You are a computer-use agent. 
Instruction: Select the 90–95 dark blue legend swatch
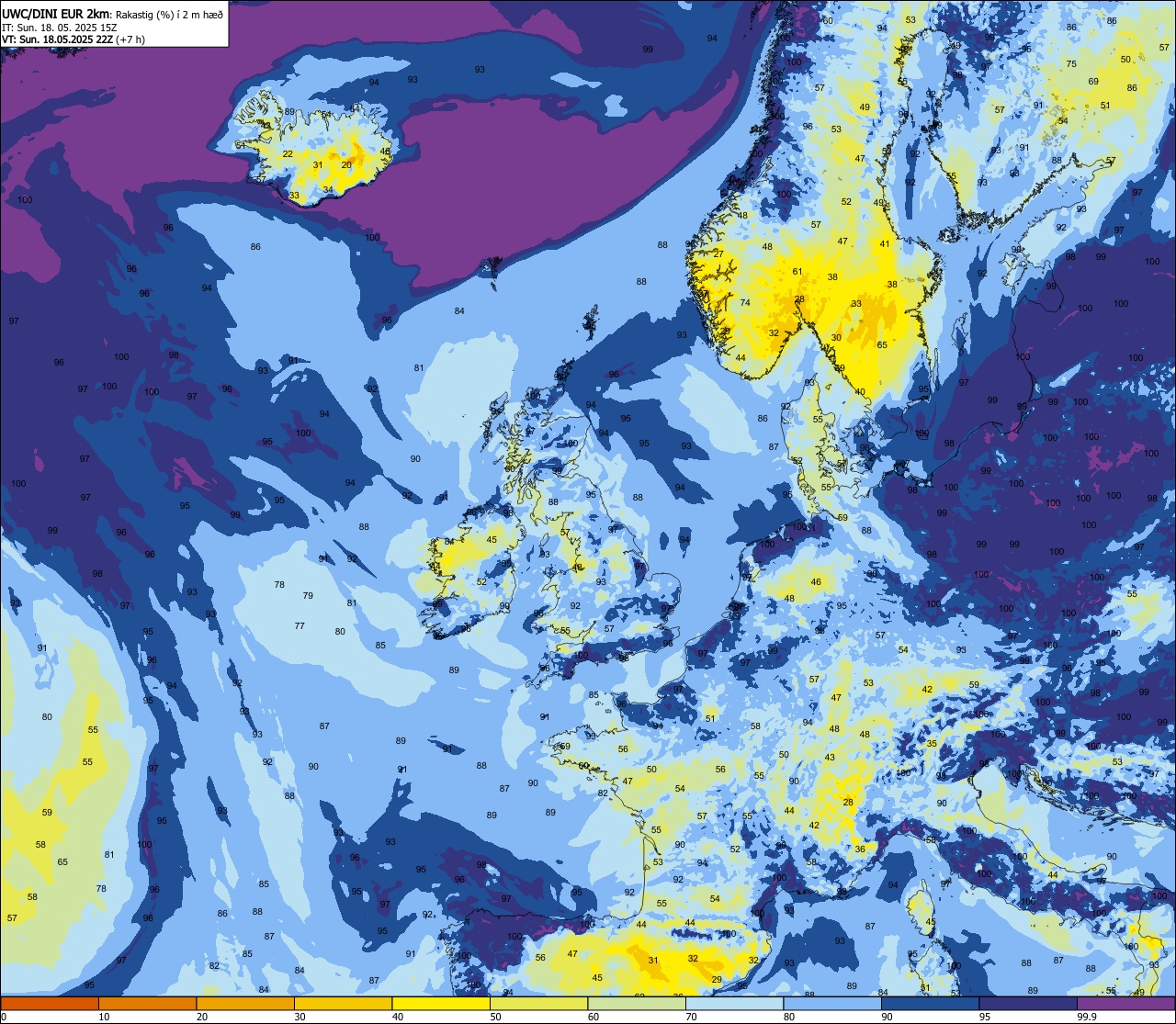[x=930, y=1003]
